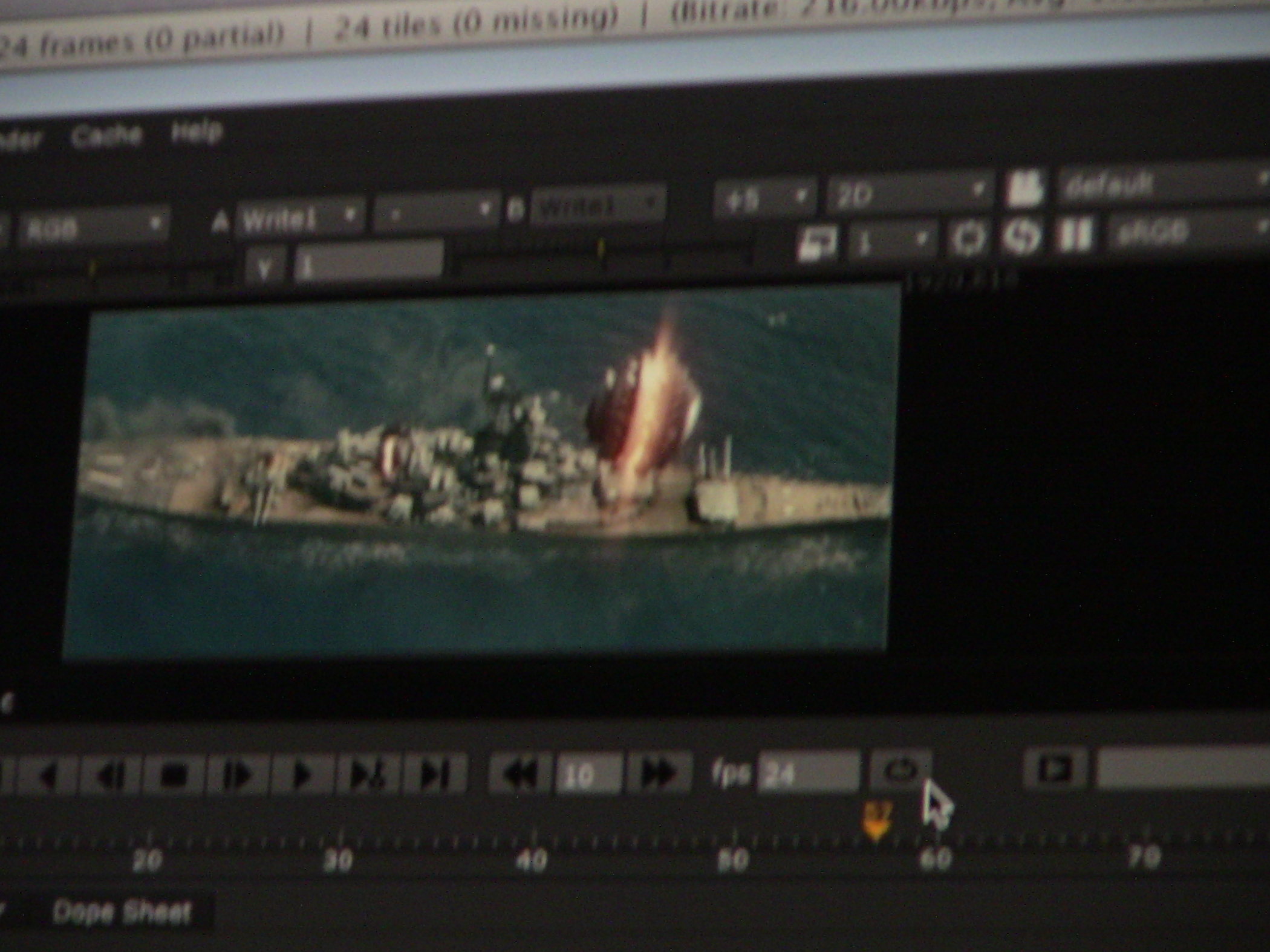The width and height of the screenshot is (1270, 952).
Task: Stop playback with the stop button
Action: (175, 774)
